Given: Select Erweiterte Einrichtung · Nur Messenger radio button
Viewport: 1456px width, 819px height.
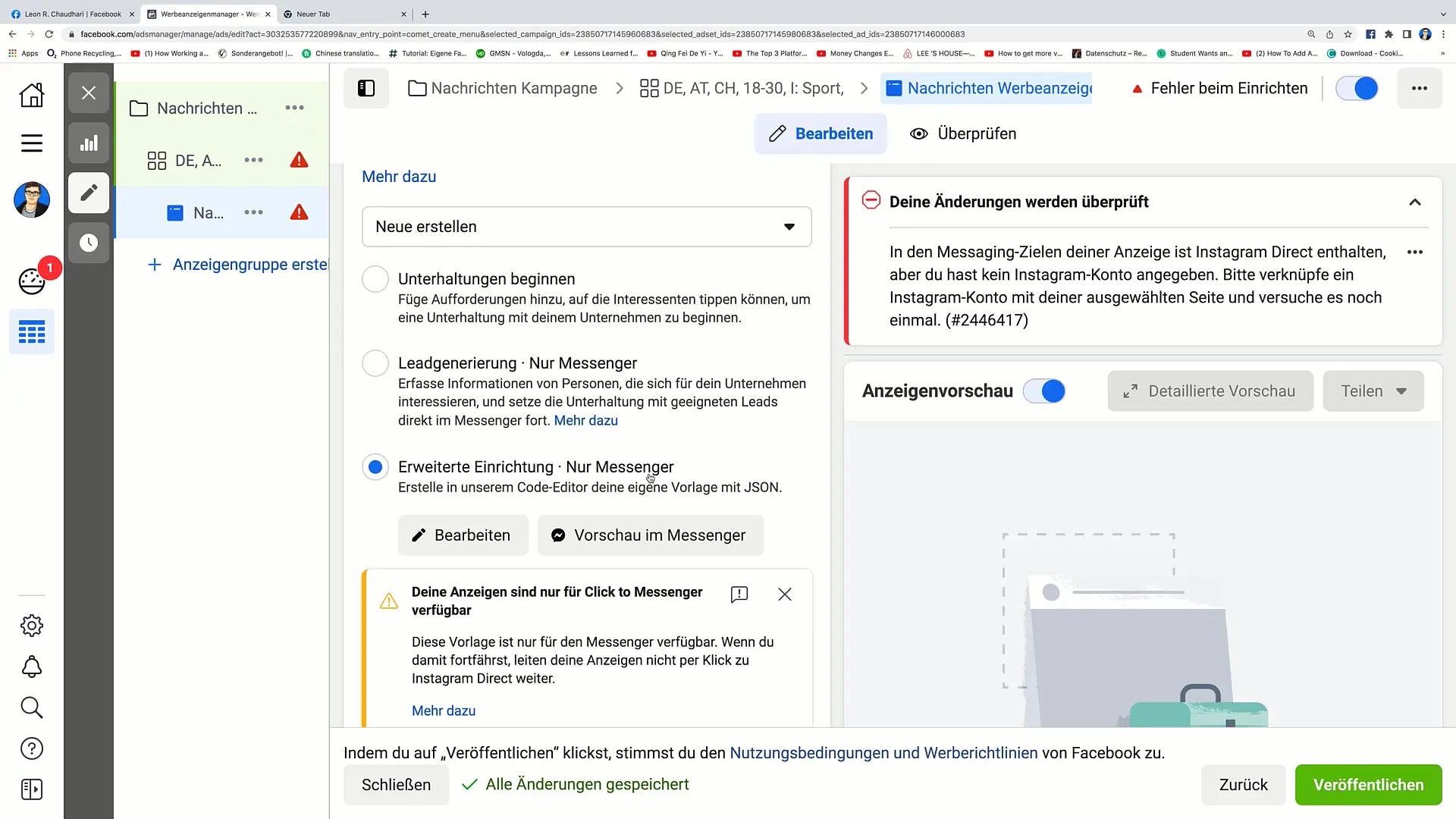Looking at the screenshot, I should (377, 467).
